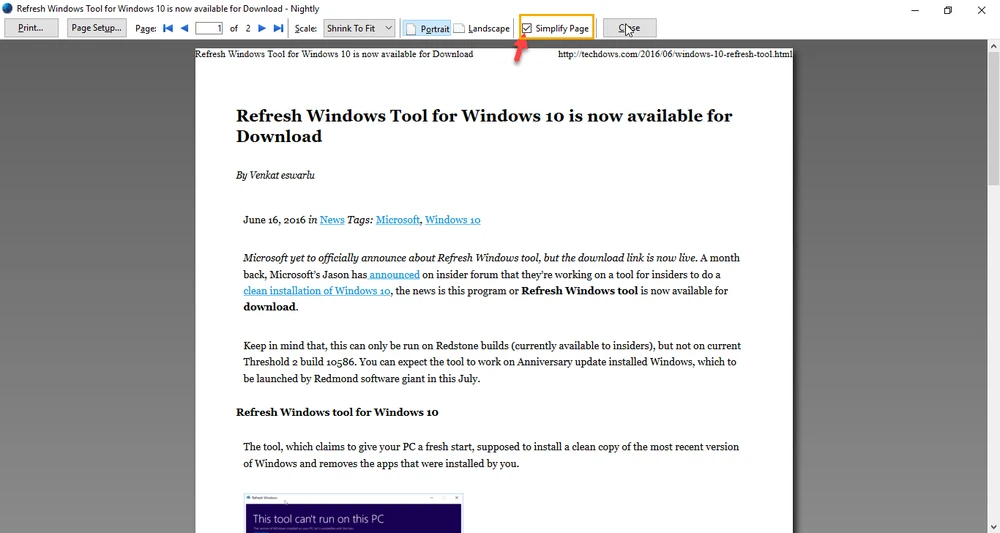Open the News category link
1000x533 pixels.
pyautogui.click(x=332, y=219)
